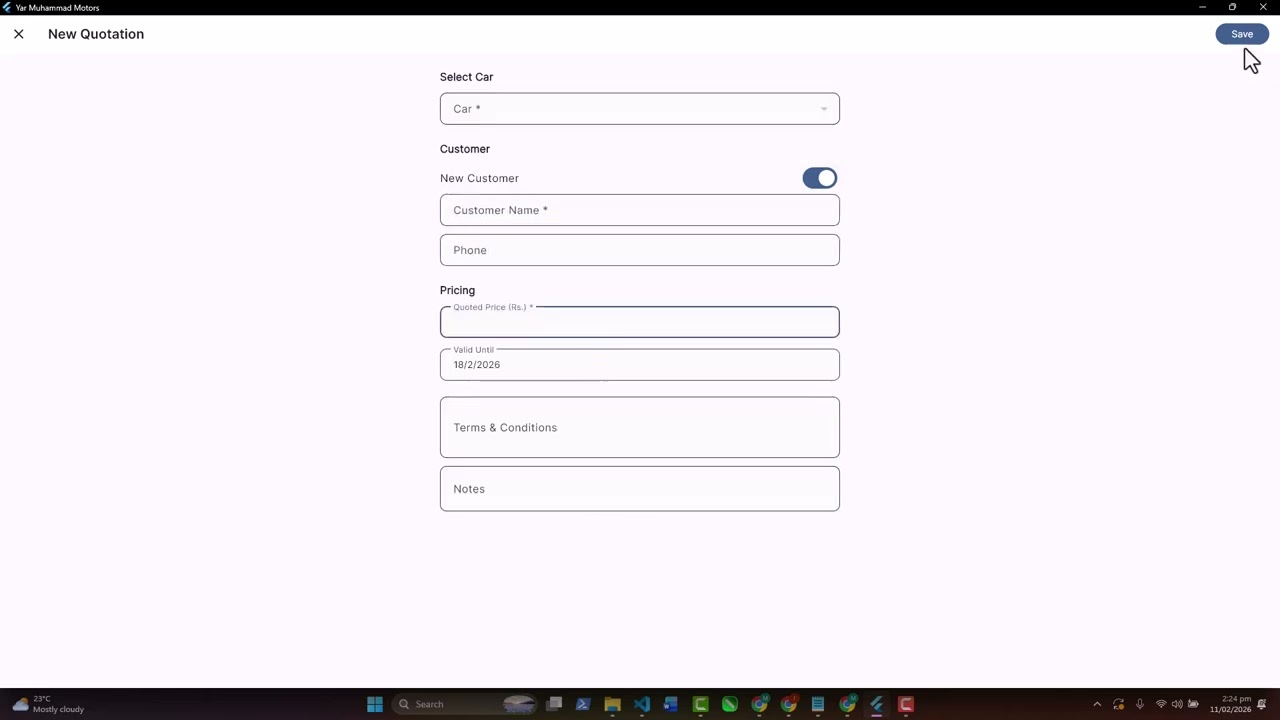Screen dimensions: 1280x720
Task: Save the new quotation
Action: [1242, 34]
